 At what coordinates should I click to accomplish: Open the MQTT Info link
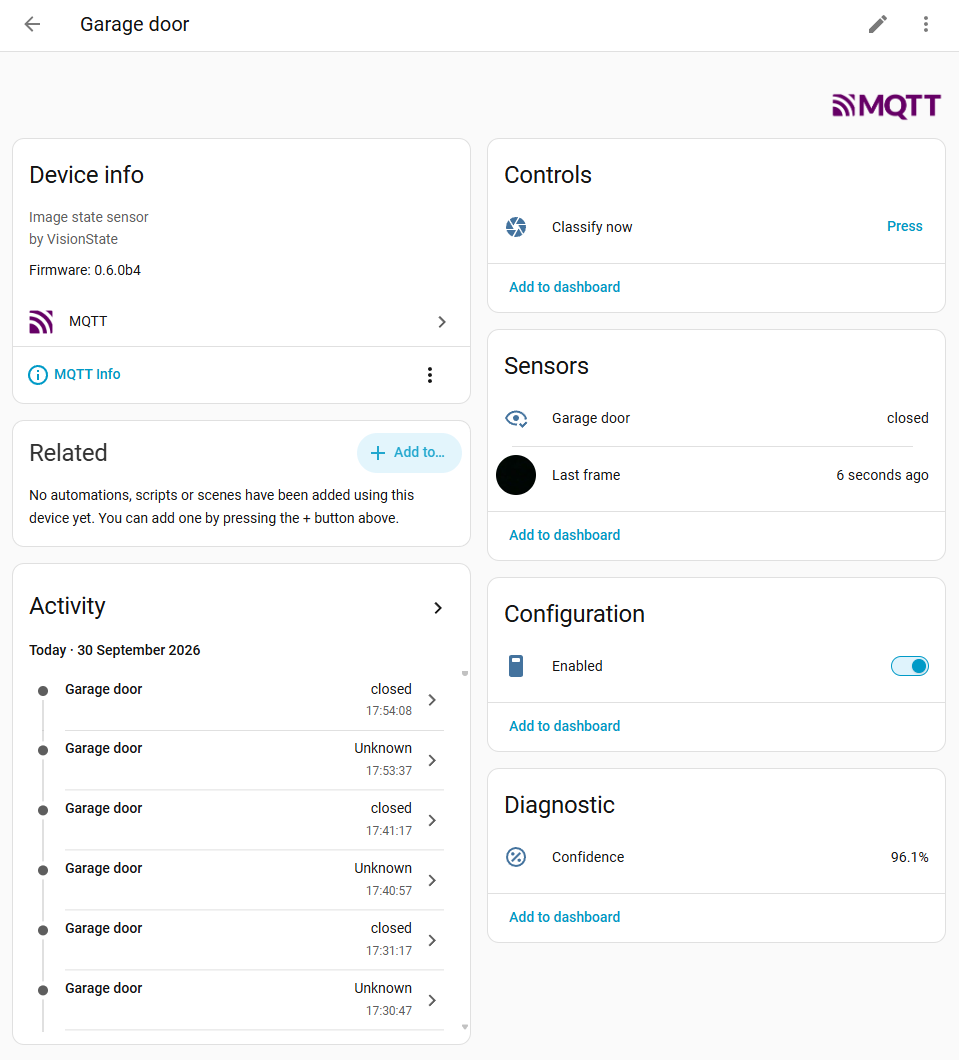pyautogui.click(x=87, y=375)
